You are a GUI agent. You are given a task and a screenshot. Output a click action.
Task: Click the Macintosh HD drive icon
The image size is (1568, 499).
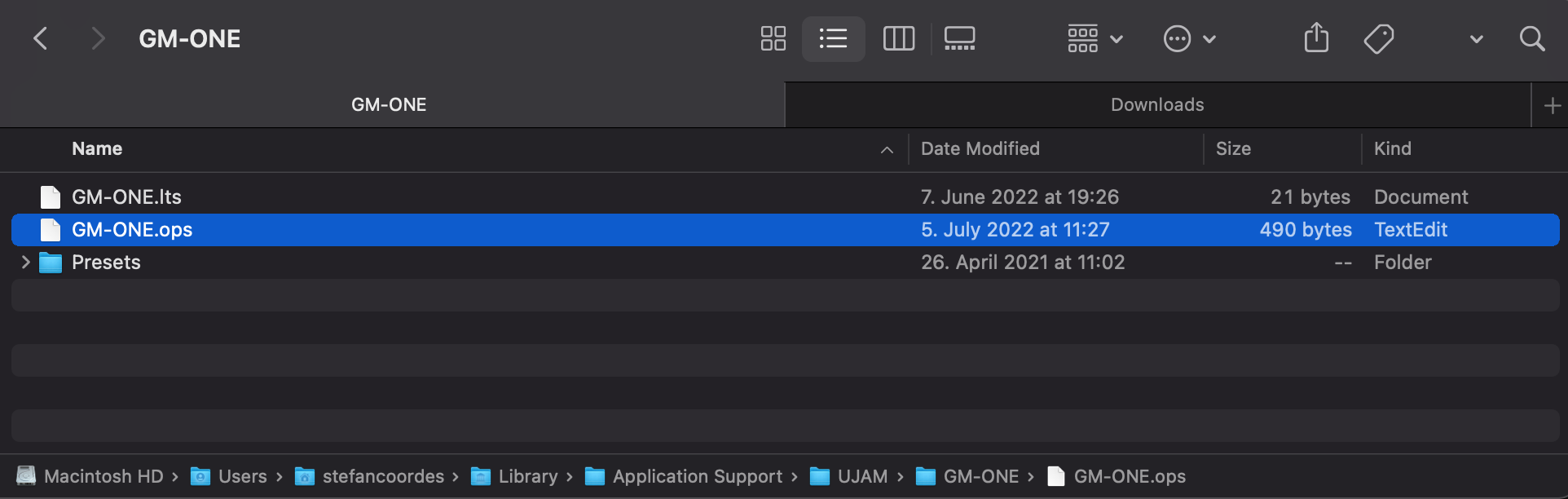pos(26,475)
